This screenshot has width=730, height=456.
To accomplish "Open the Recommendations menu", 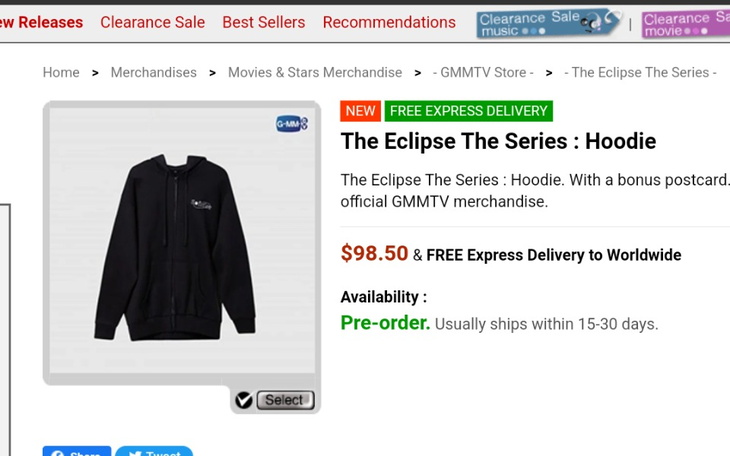I will [x=389, y=22].
